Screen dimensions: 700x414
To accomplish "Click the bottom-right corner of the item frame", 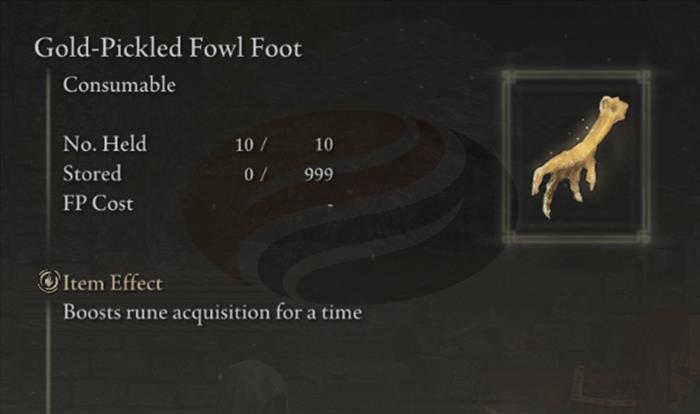I will pyautogui.click(x=643, y=237).
